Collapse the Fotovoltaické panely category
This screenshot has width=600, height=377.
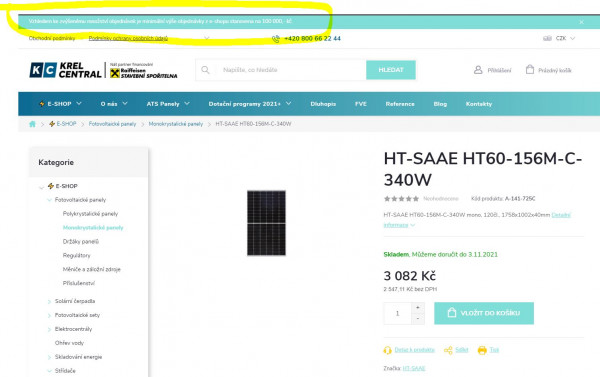pyautogui.click(x=49, y=200)
